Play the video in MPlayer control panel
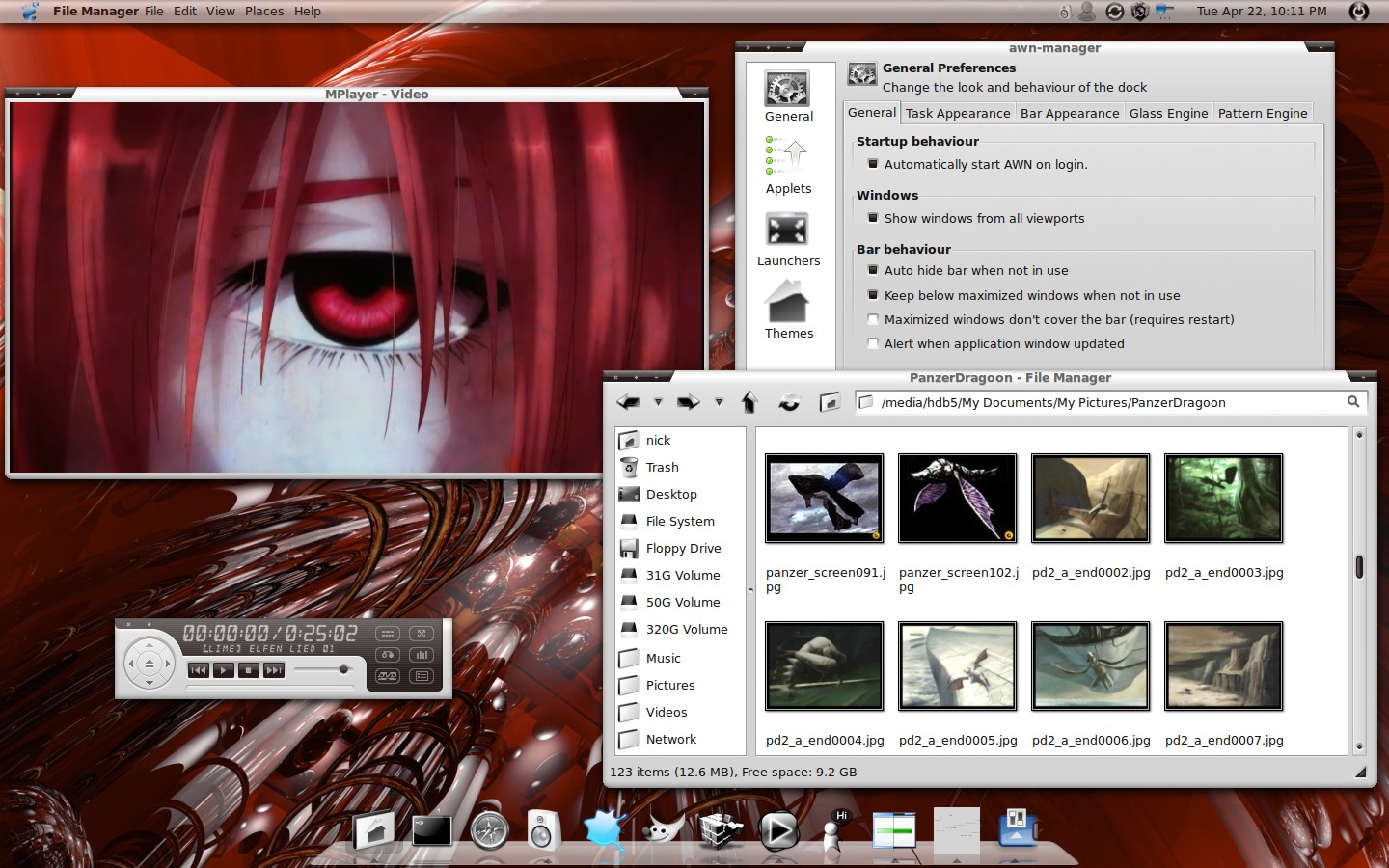This screenshot has width=1389, height=868. tap(224, 670)
